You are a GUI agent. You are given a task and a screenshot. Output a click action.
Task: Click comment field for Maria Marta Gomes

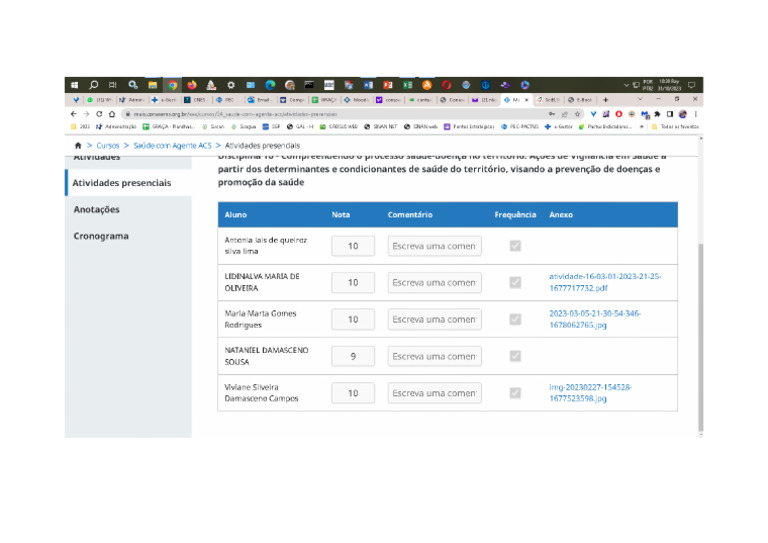(434, 320)
